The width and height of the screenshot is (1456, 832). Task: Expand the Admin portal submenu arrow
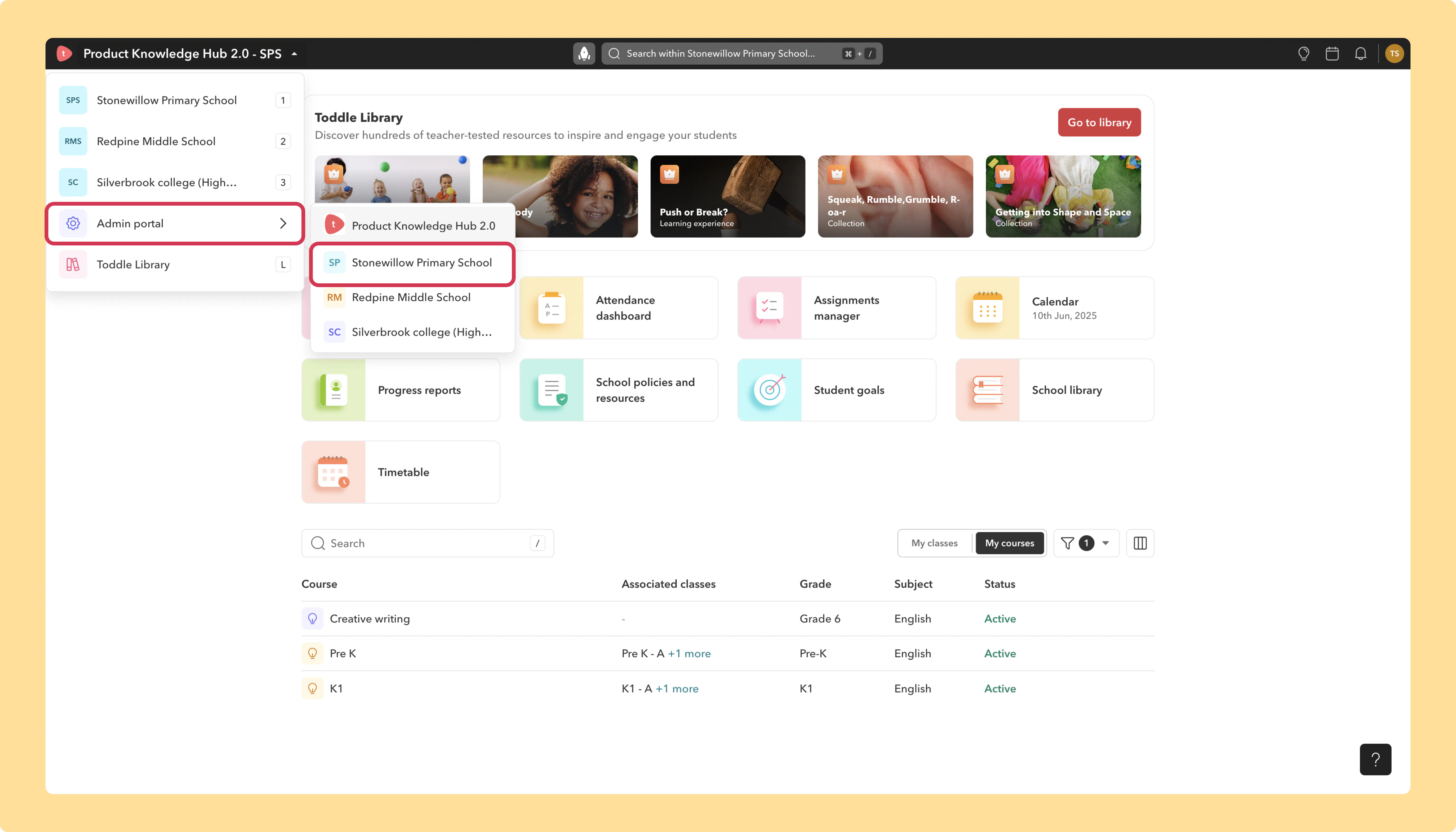283,223
